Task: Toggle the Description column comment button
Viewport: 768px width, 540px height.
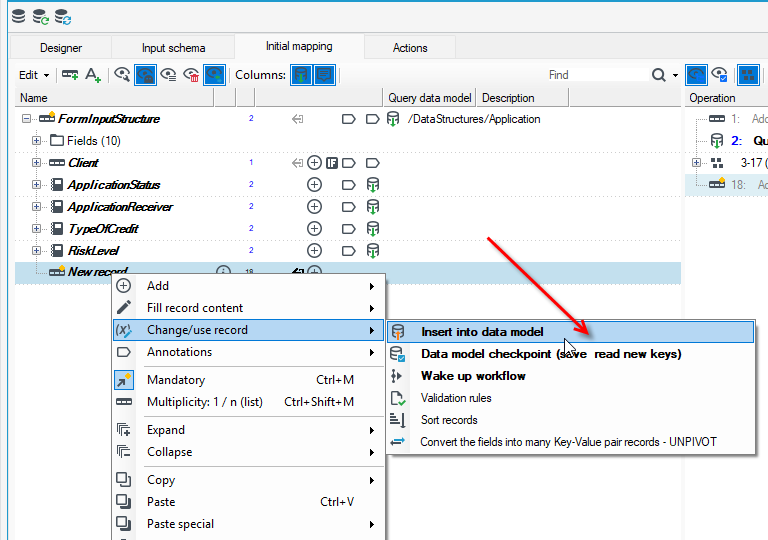Action: (x=324, y=75)
